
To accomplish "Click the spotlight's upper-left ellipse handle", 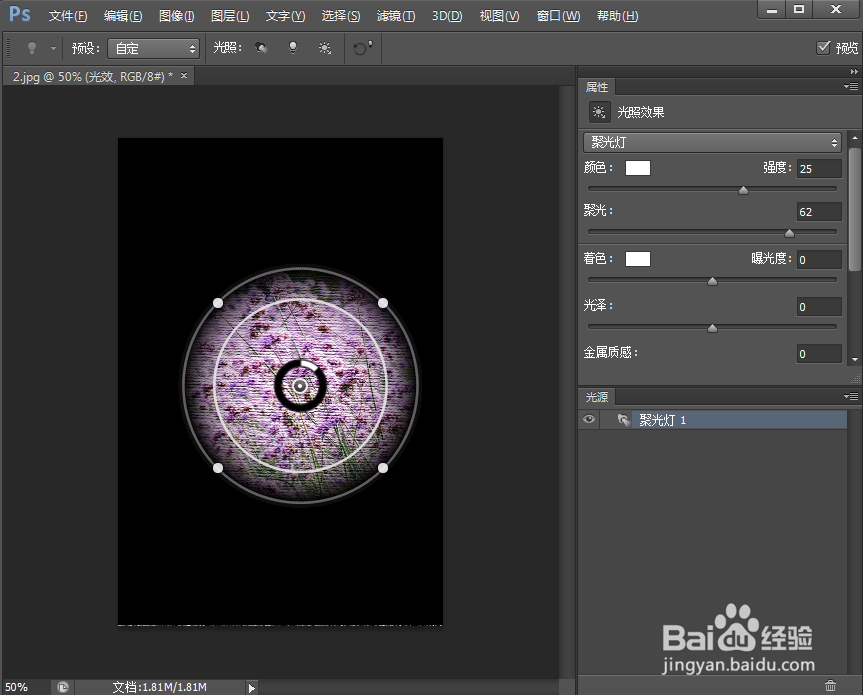I will point(218,303).
